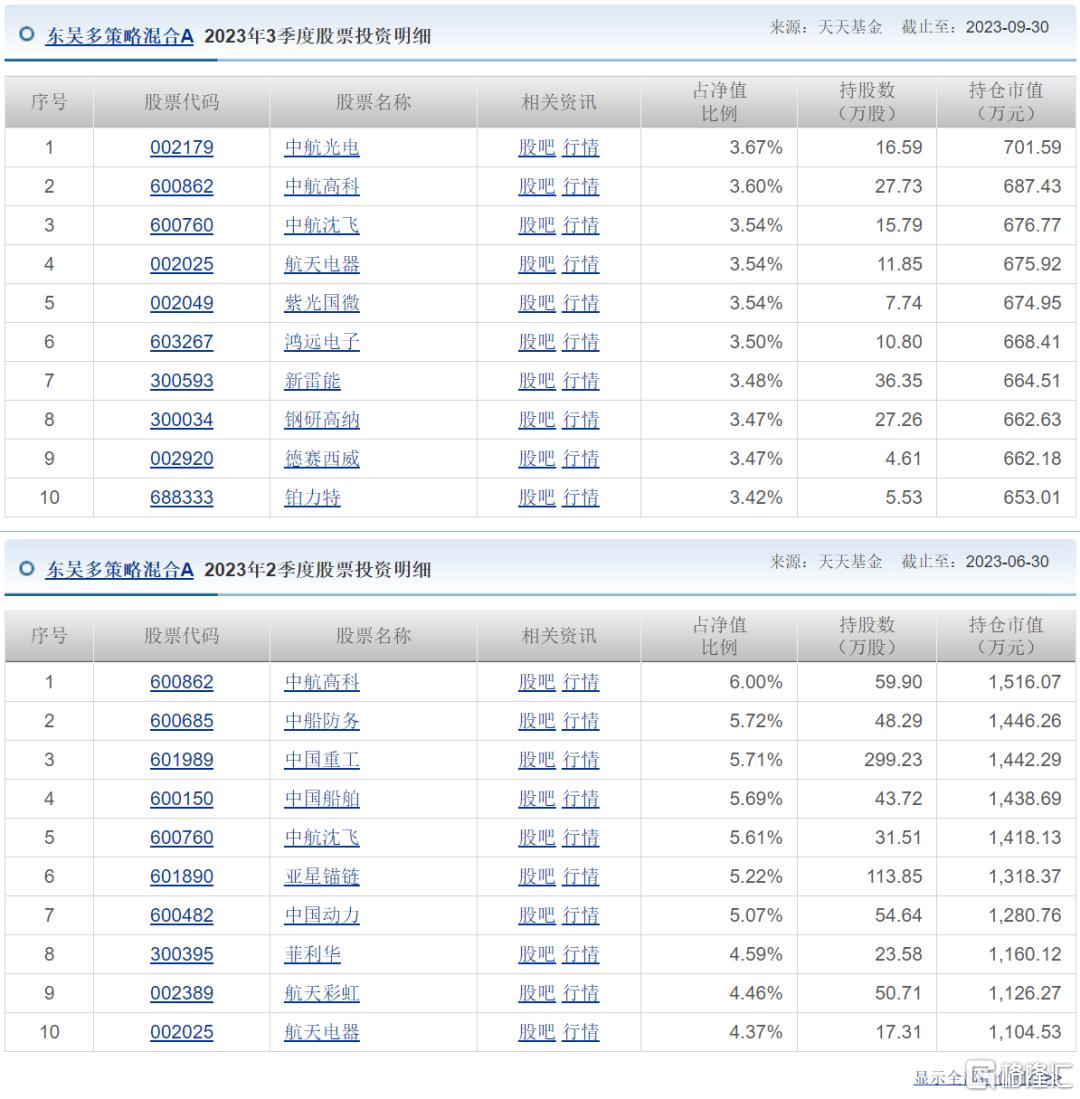1080x1099 pixels.
Task: Open stock code 300034 link
Action: [x=182, y=420]
